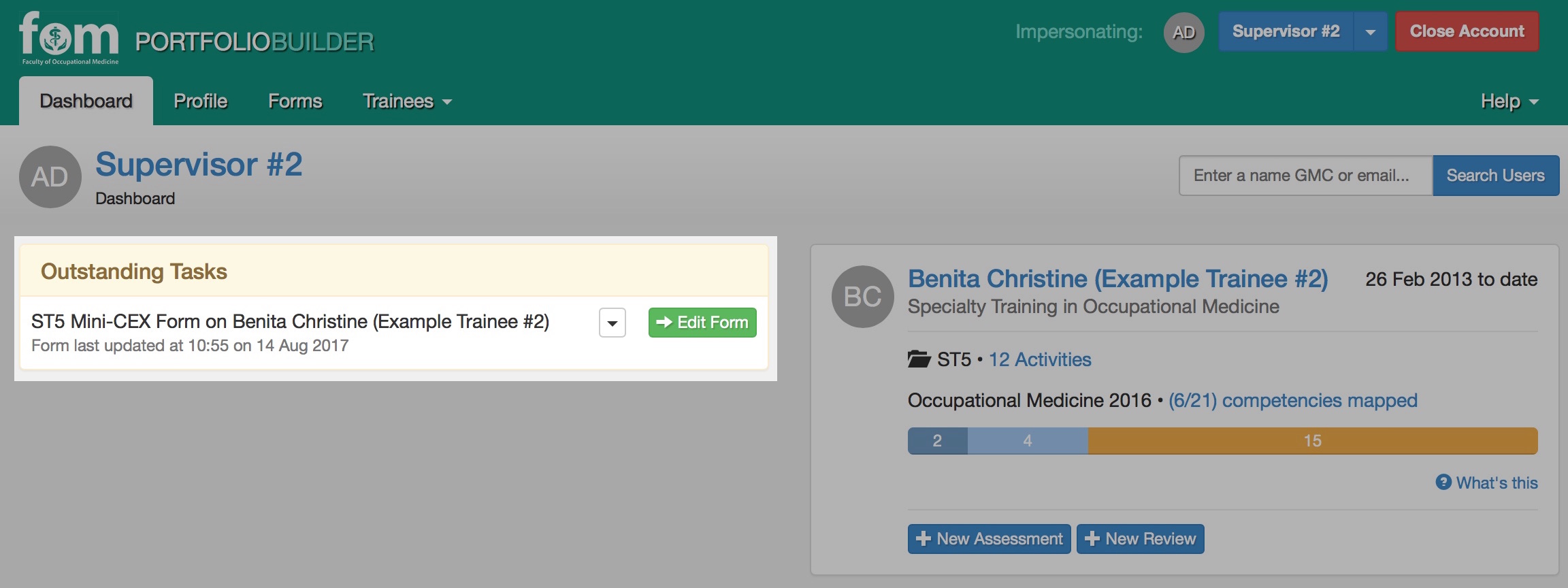1568x588 pixels.
Task: Expand the Mini-CEX task options caret
Action: pyautogui.click(x=612, y=323)
